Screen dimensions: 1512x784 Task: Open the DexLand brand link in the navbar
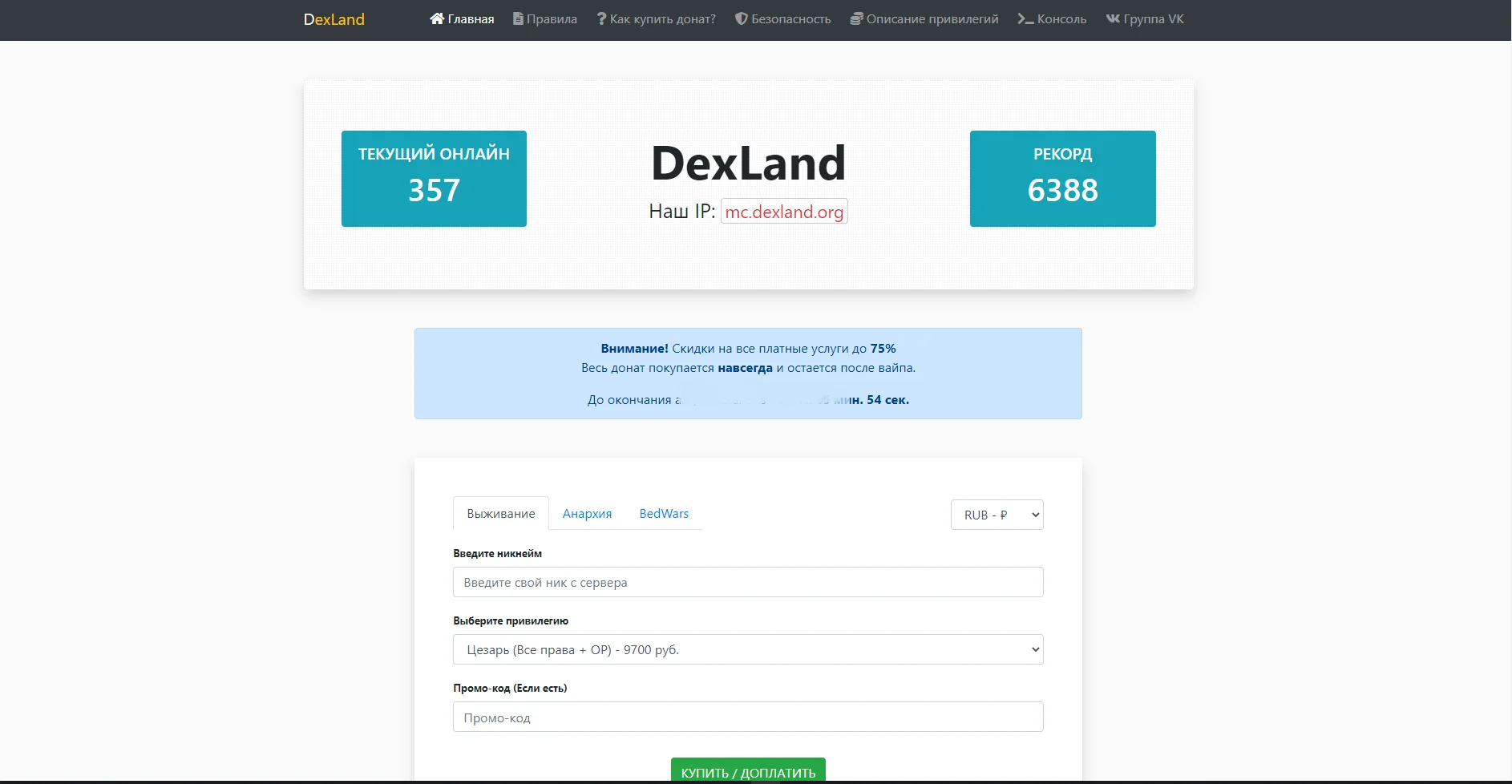[x=334, y=19]
